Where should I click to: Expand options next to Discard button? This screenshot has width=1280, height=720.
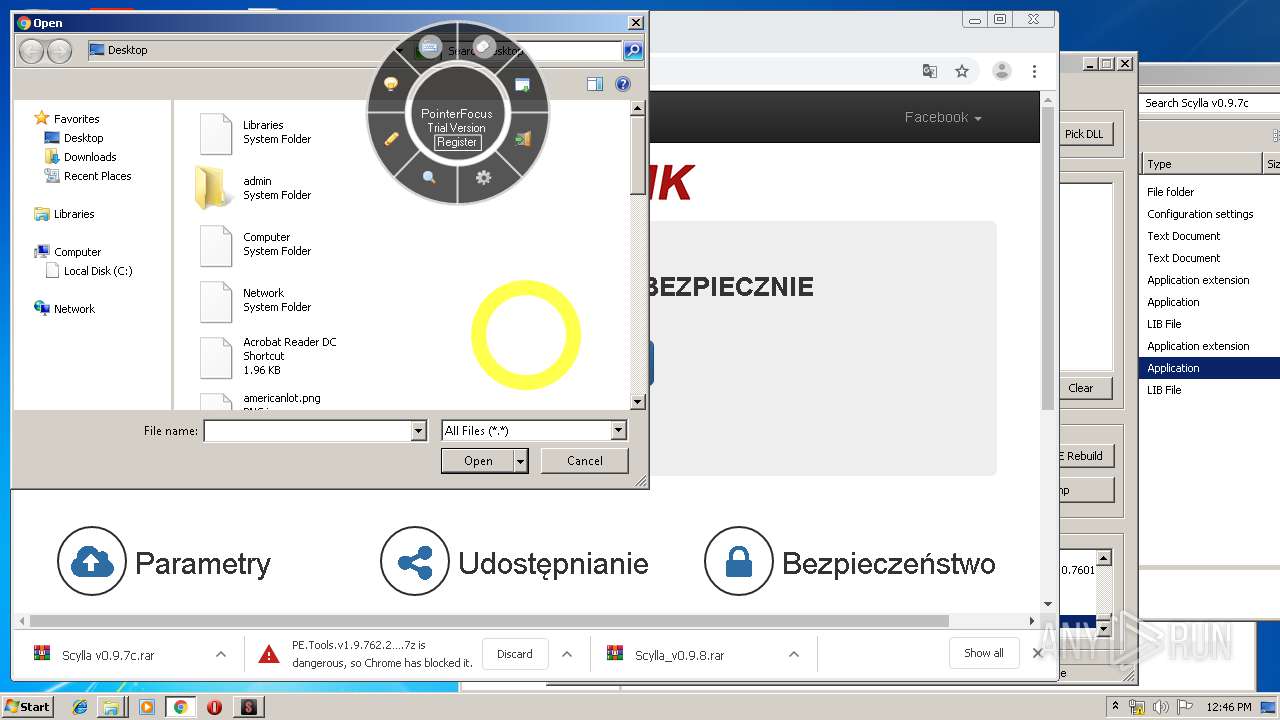567,655
